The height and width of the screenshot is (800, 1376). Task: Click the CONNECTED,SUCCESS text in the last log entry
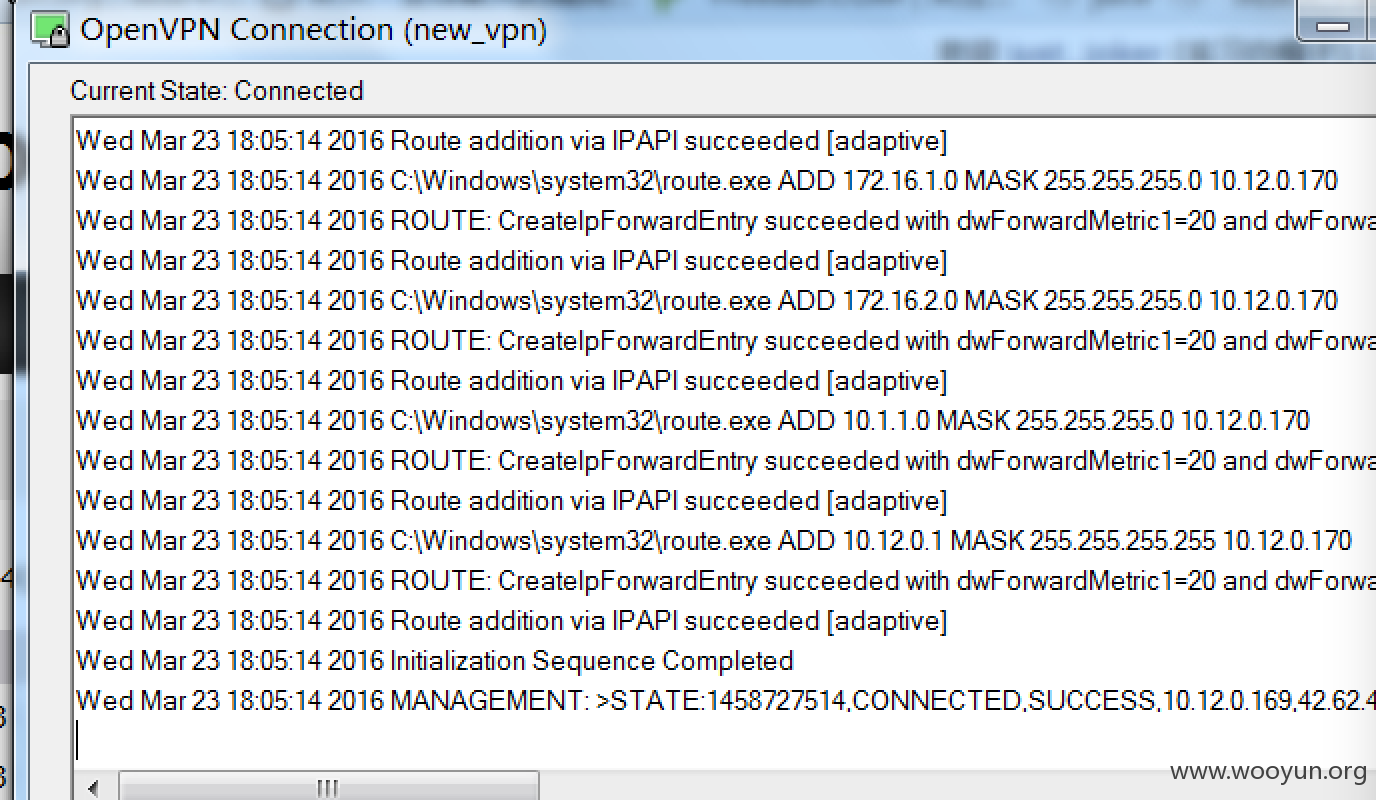point(1005,701)
